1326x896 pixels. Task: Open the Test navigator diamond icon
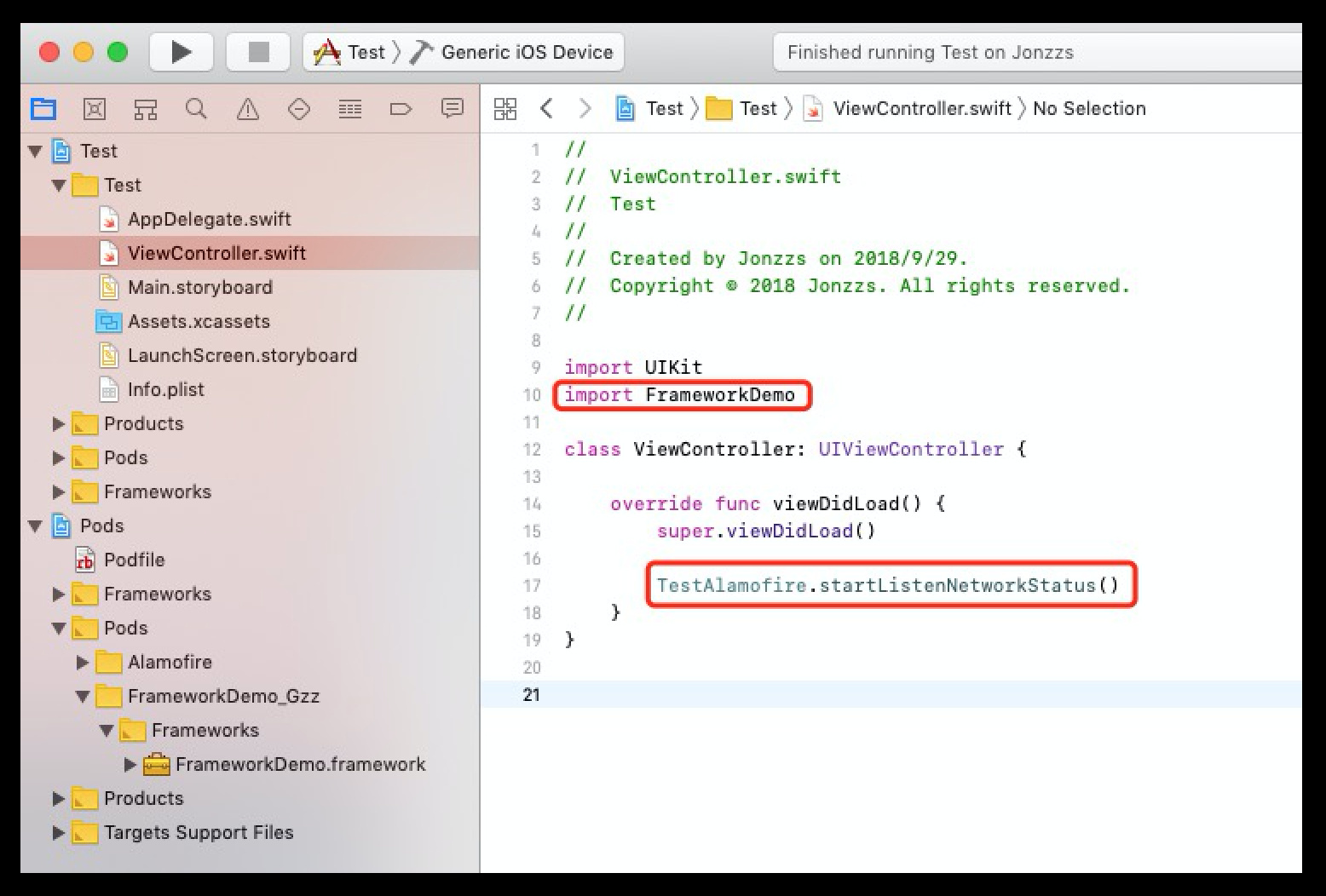pos(299,109)
